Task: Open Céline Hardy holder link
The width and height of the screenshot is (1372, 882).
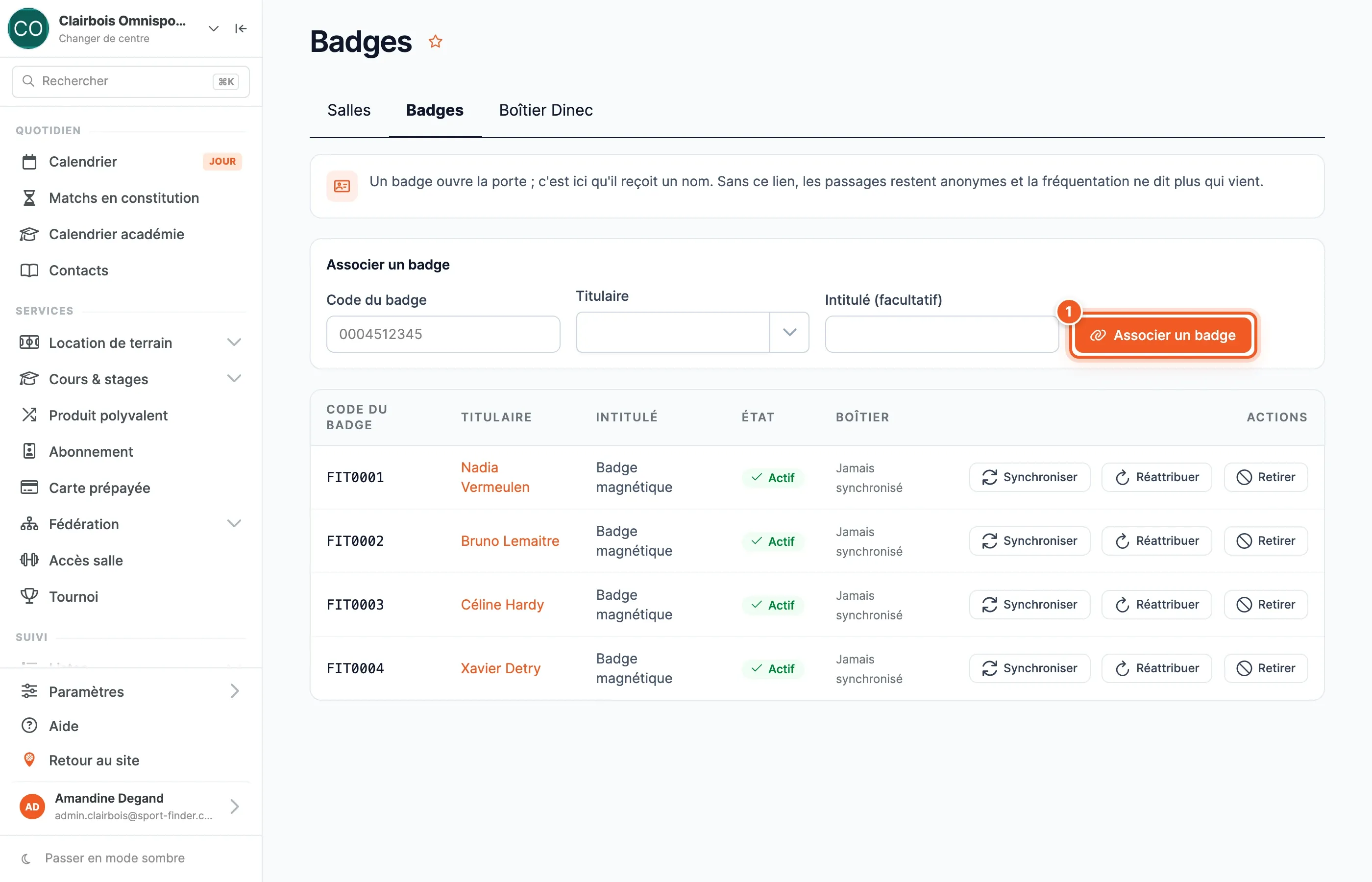Action: click(502, 604)
